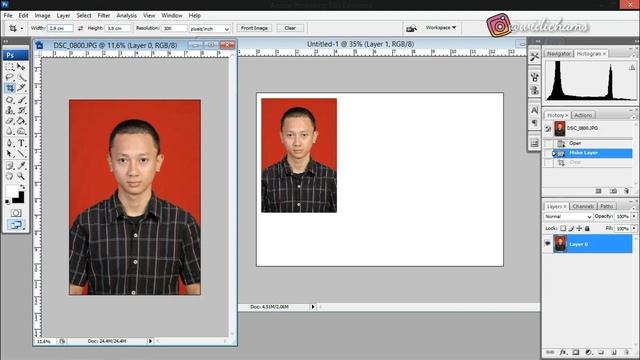Screen dimensions: 640x360
Task: Open the Image menu
Action: [x=42, y=16]
